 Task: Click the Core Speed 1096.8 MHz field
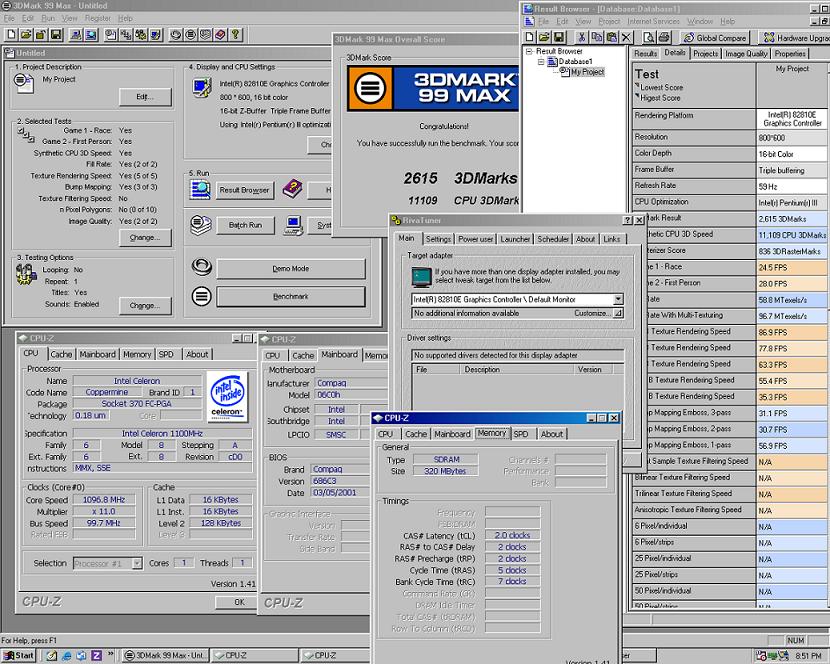[104, 500]
